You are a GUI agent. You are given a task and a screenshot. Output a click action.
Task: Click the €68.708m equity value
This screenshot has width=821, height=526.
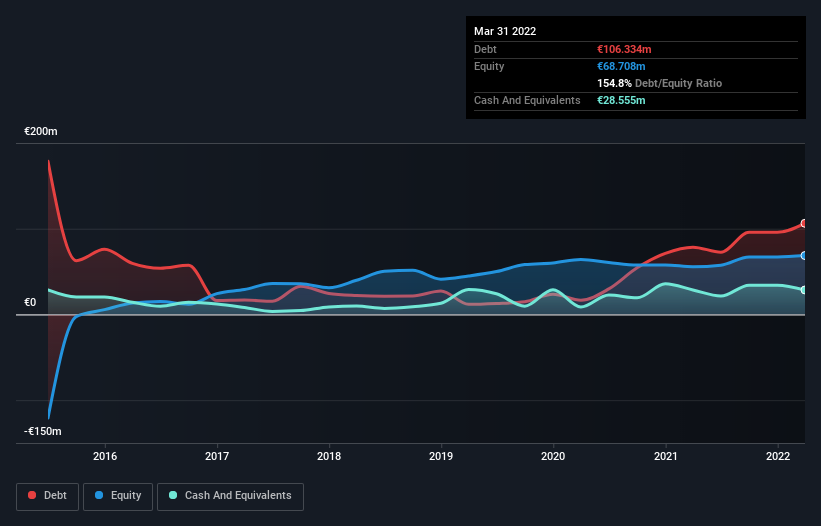coord(621,66)
